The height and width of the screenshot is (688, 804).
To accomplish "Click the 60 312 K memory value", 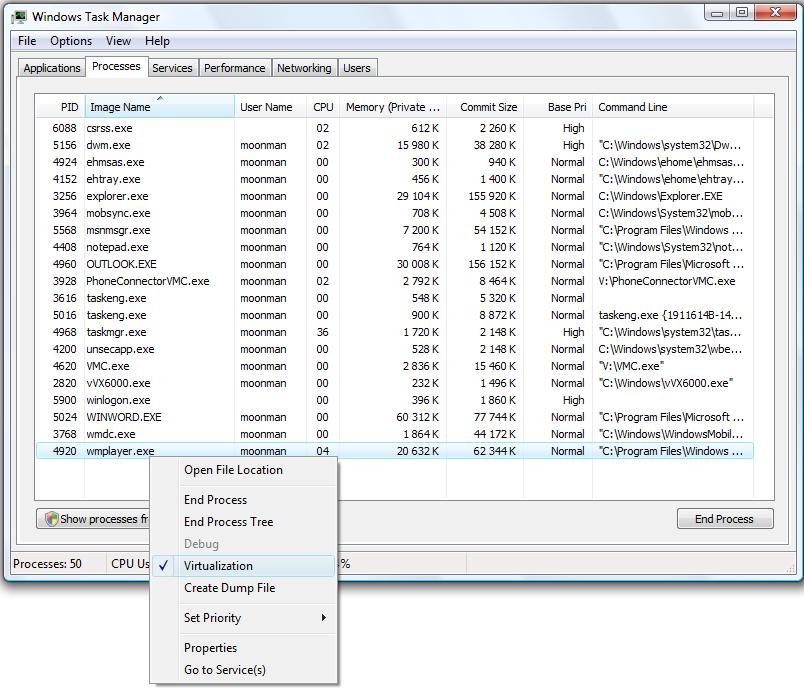I will point(417,417).
